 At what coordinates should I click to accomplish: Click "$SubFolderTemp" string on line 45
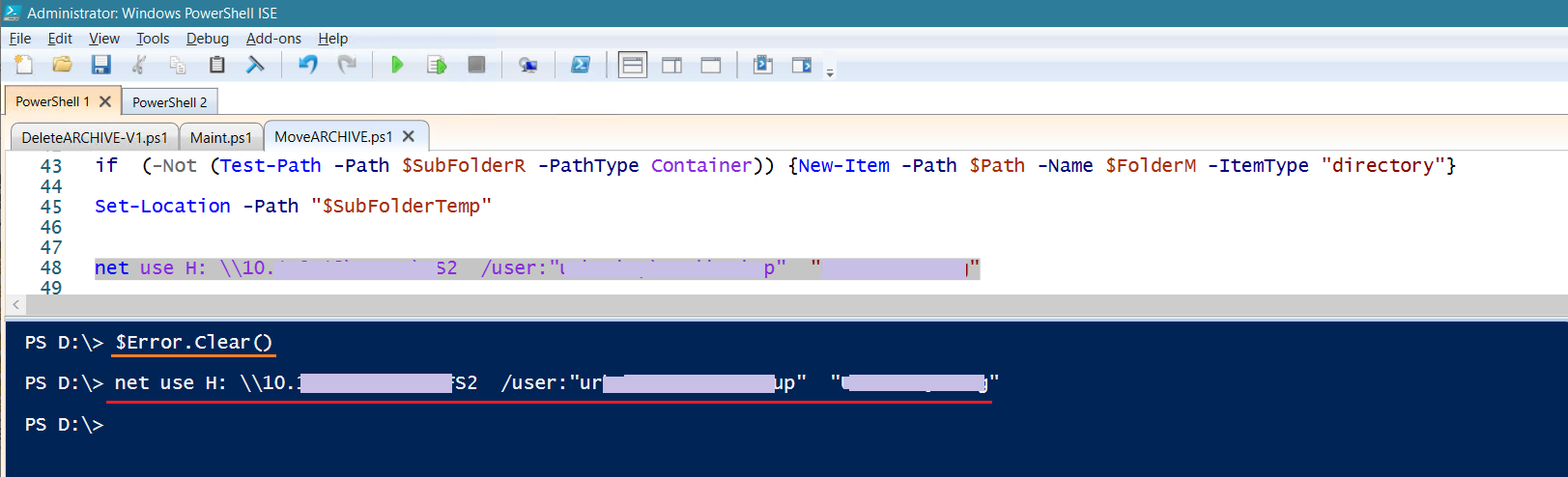click(401, 206)
